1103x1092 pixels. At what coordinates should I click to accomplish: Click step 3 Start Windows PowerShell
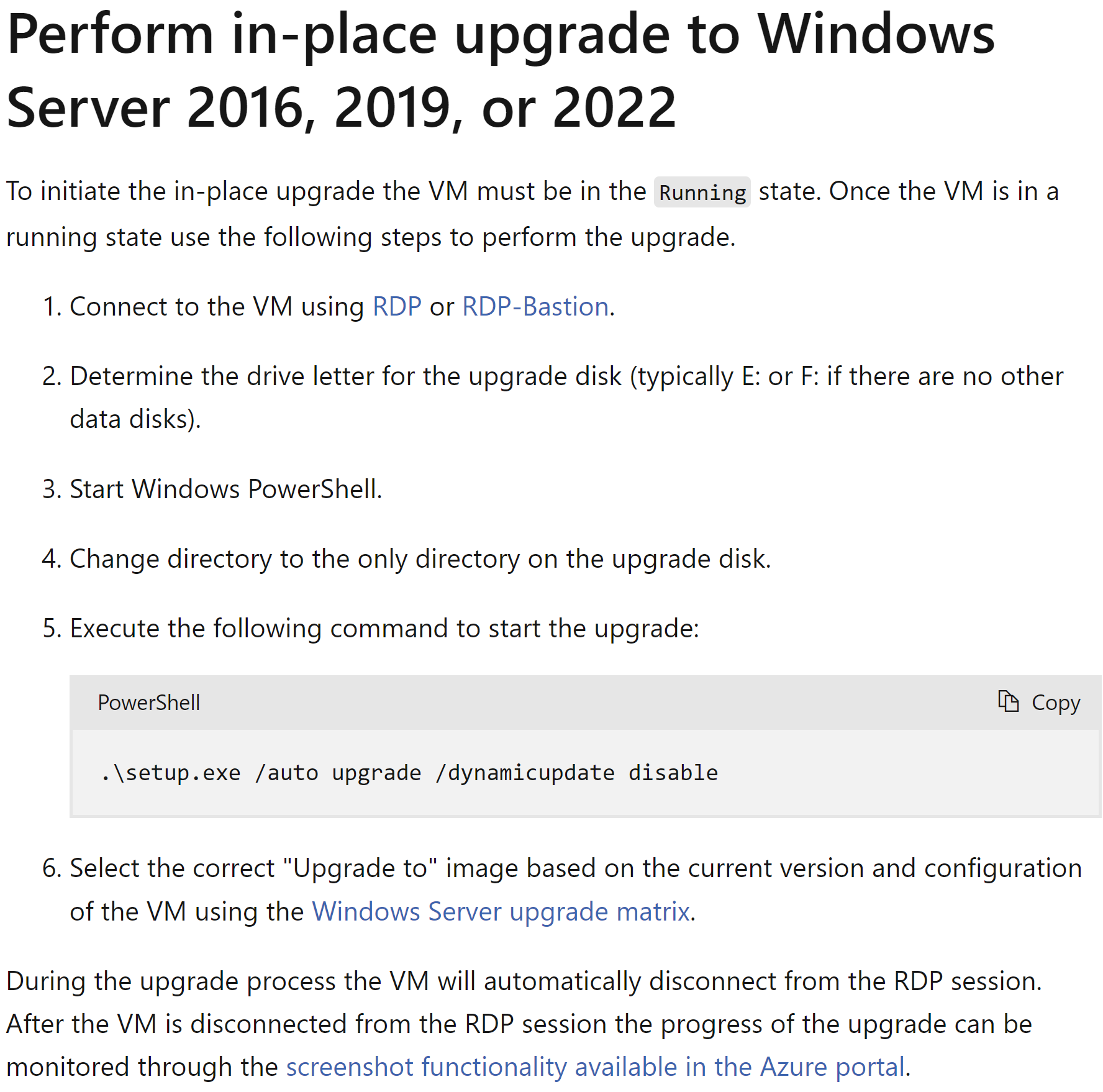click(225, 489)
